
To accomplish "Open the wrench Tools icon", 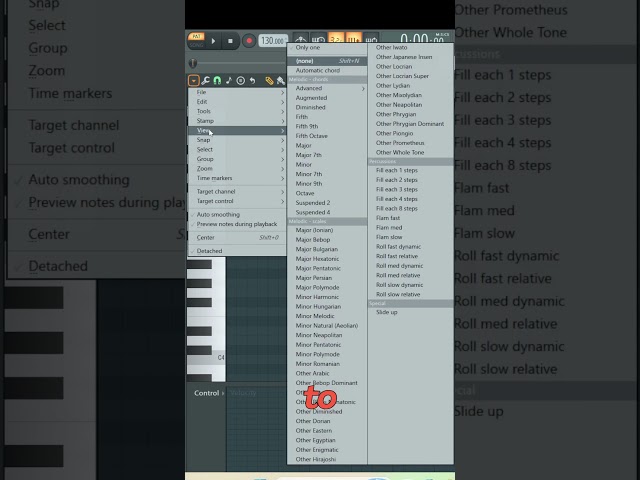I will (205, 80).
